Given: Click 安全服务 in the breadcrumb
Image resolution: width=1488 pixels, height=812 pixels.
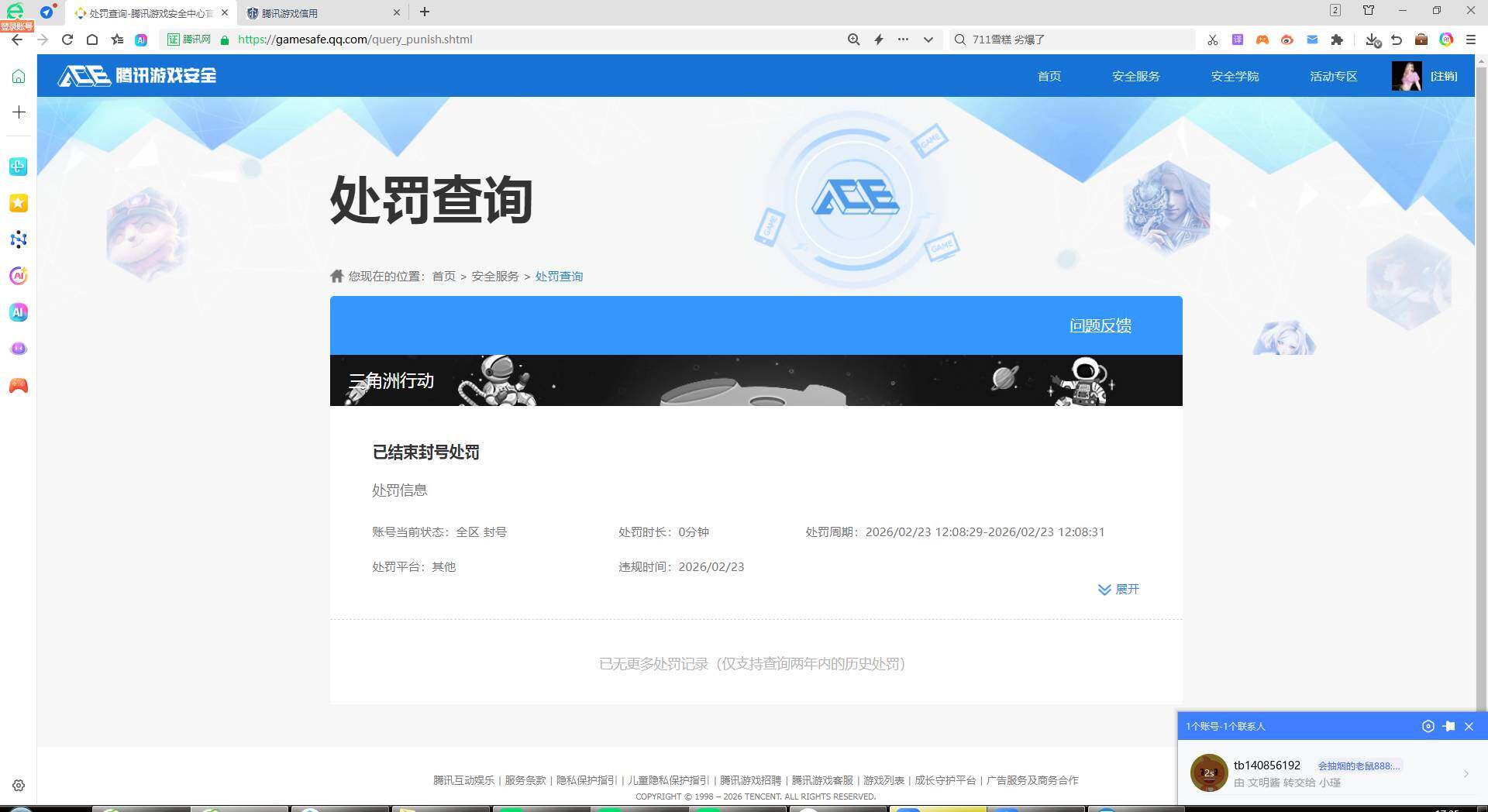Looking at the screenshot, I should (x=495, y=277).
